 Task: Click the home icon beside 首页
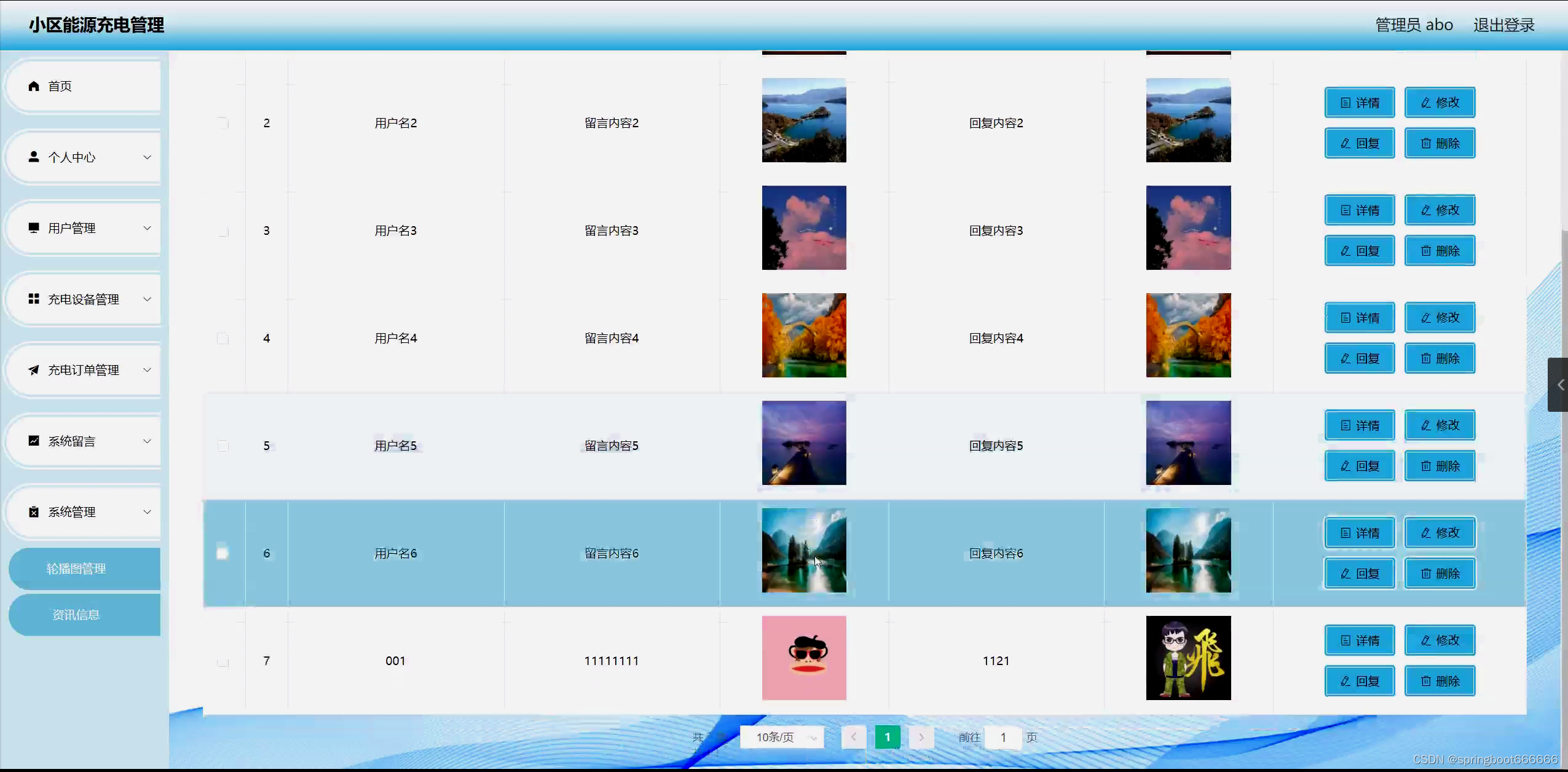point(34,86)
